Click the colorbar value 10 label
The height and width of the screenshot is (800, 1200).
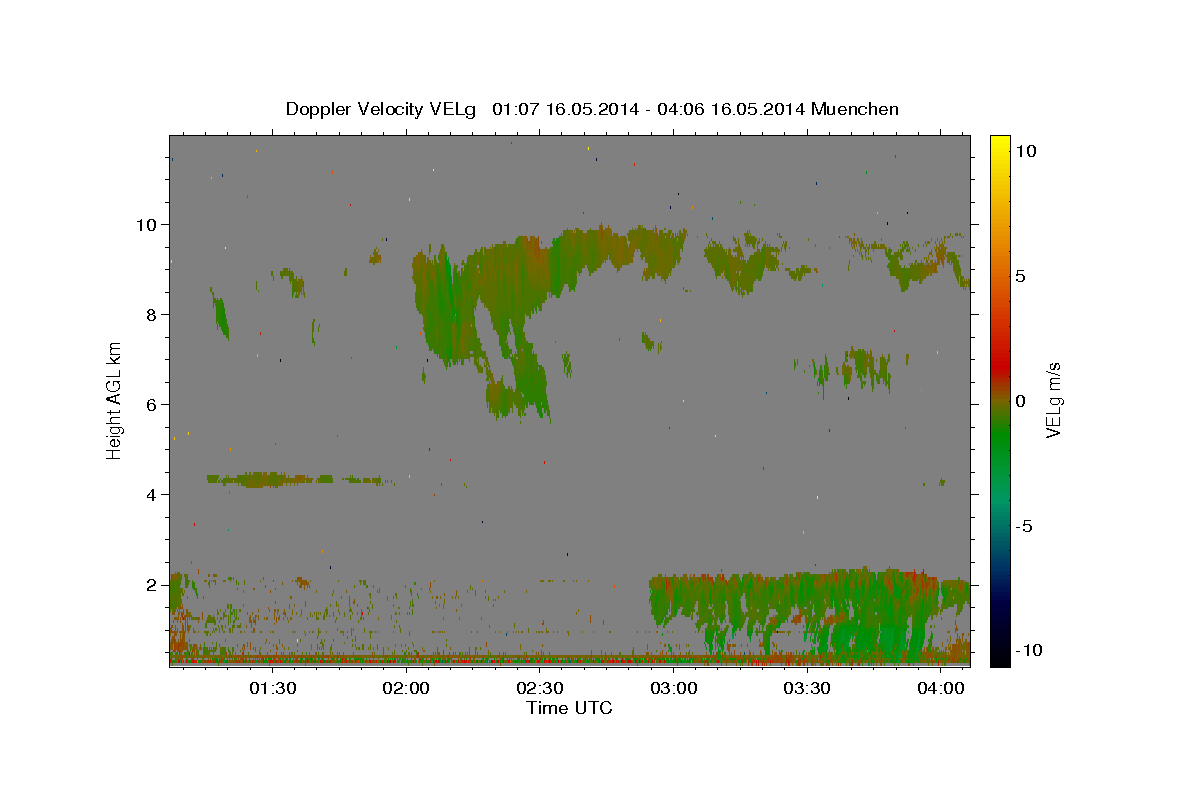[1026, 150]
